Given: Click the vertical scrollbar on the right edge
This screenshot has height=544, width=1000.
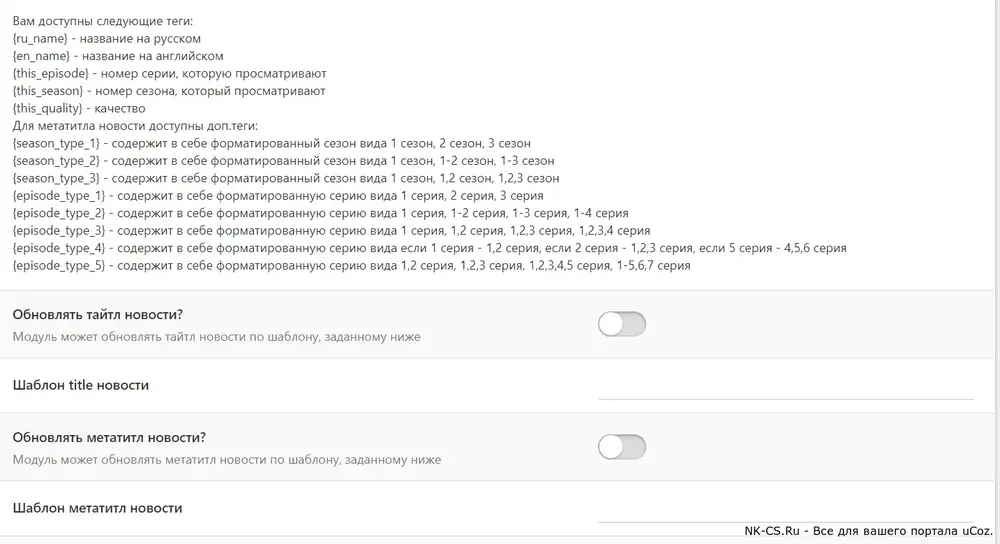Looking at the screenshot, I should tap(996, 272).
